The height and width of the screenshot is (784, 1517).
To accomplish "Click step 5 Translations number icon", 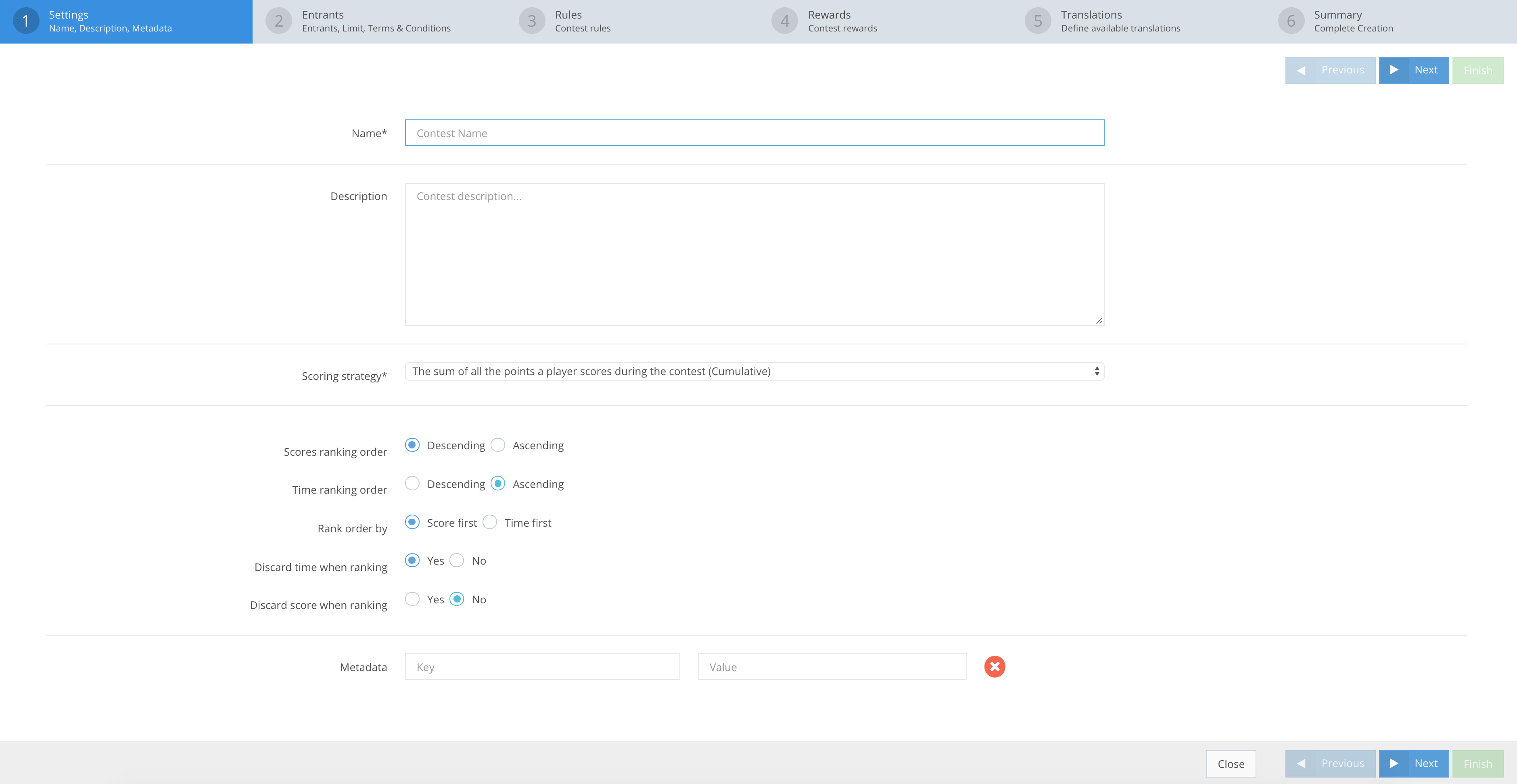I will coord(1038,21).
